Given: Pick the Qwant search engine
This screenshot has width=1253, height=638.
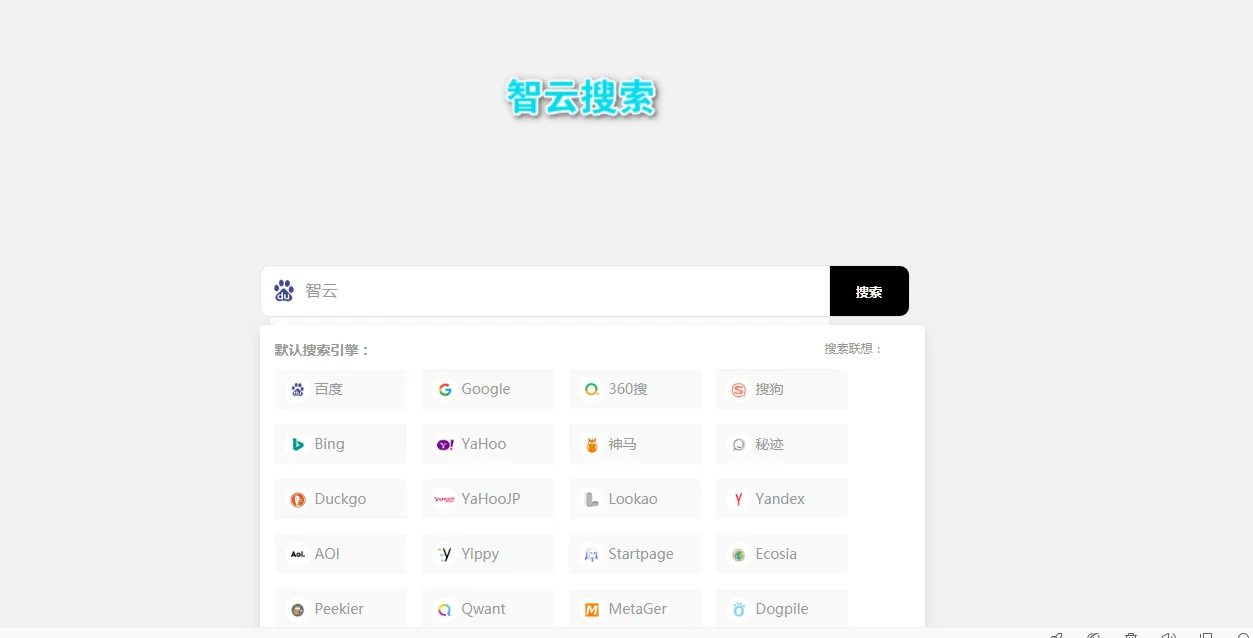Looking at the screenshot, I should click(488, 609).
